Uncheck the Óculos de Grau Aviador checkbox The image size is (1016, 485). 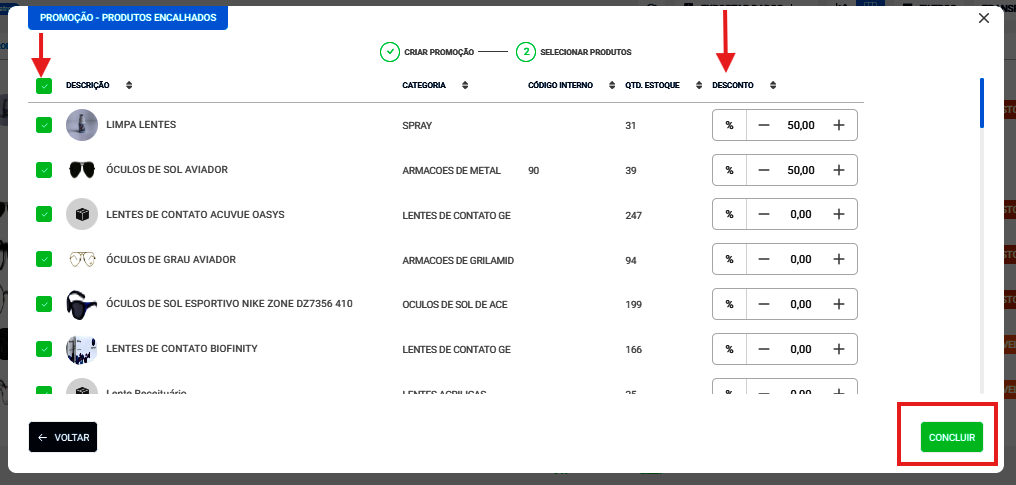[43, 259]
